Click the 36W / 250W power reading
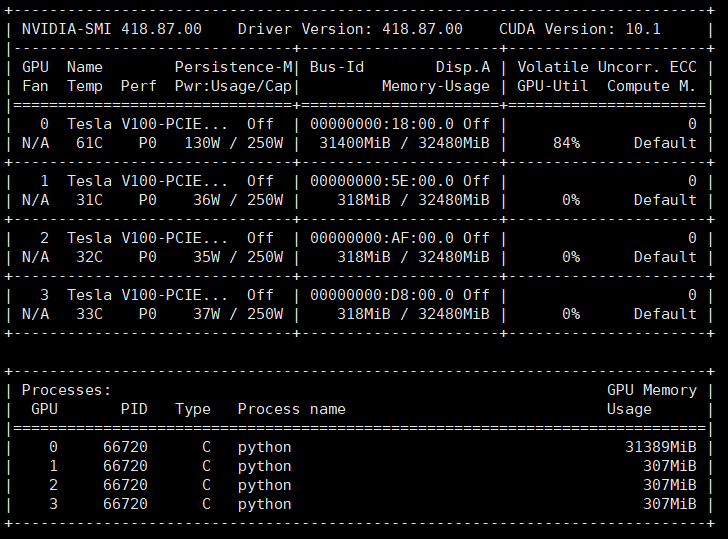Viewport: 728px width, 539px height. click(238, 200)
